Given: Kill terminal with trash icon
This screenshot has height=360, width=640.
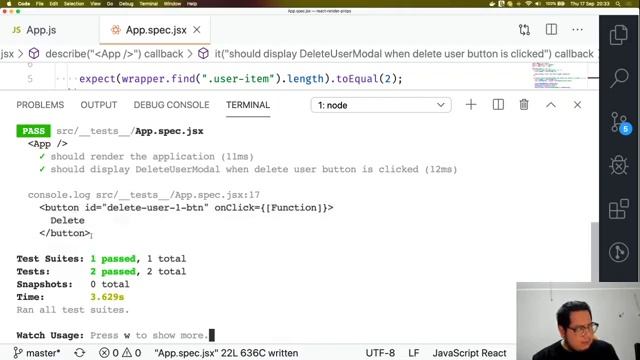Looking at the screenshot, I should [x=524, y=105].
